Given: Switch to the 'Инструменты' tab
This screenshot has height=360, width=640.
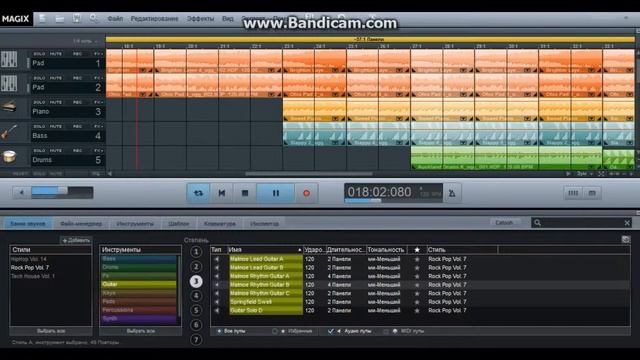Looking at the screenshot, I should 135,224.
